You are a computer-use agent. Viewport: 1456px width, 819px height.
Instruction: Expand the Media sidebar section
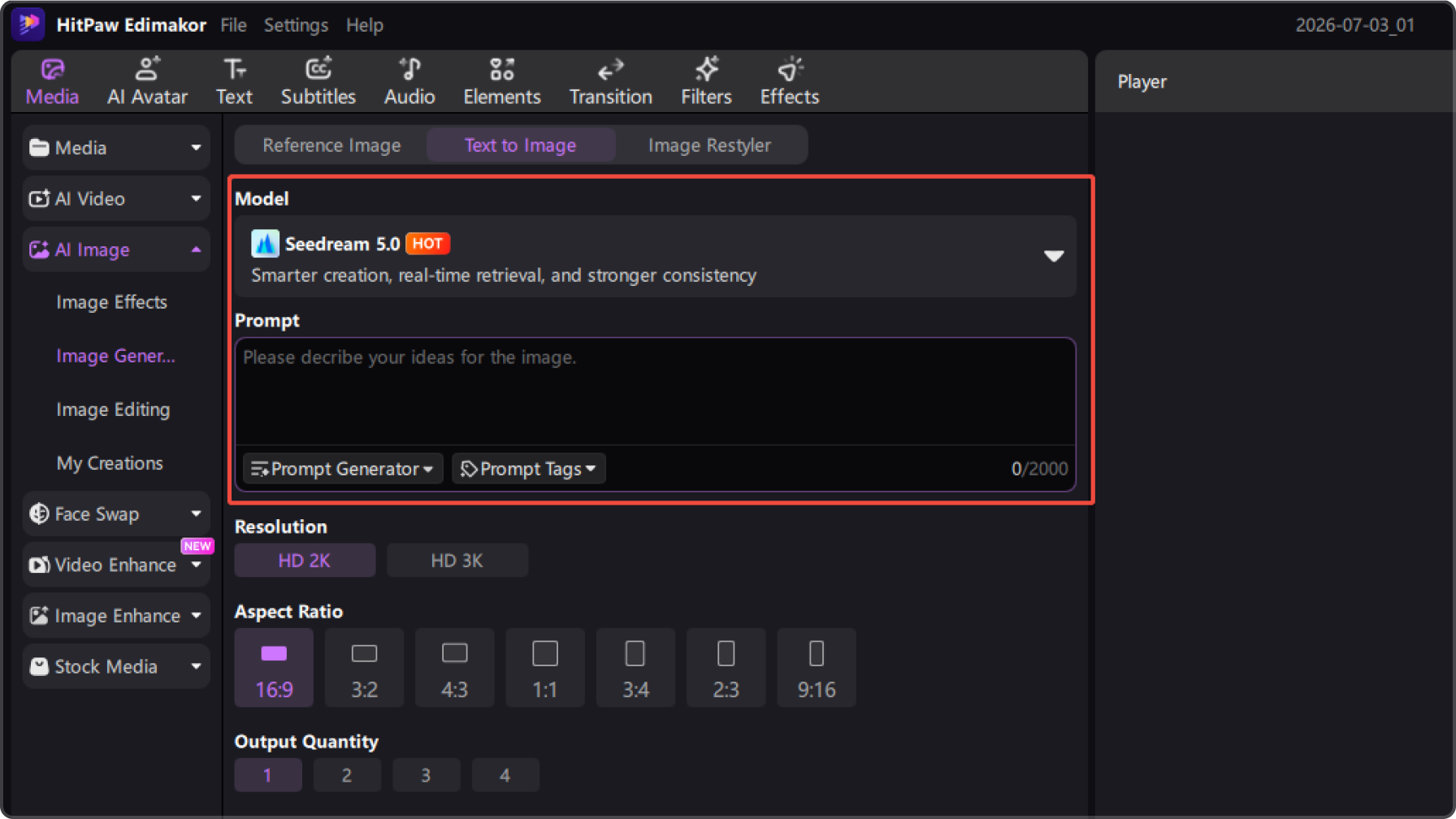click(x=116, y=148)
